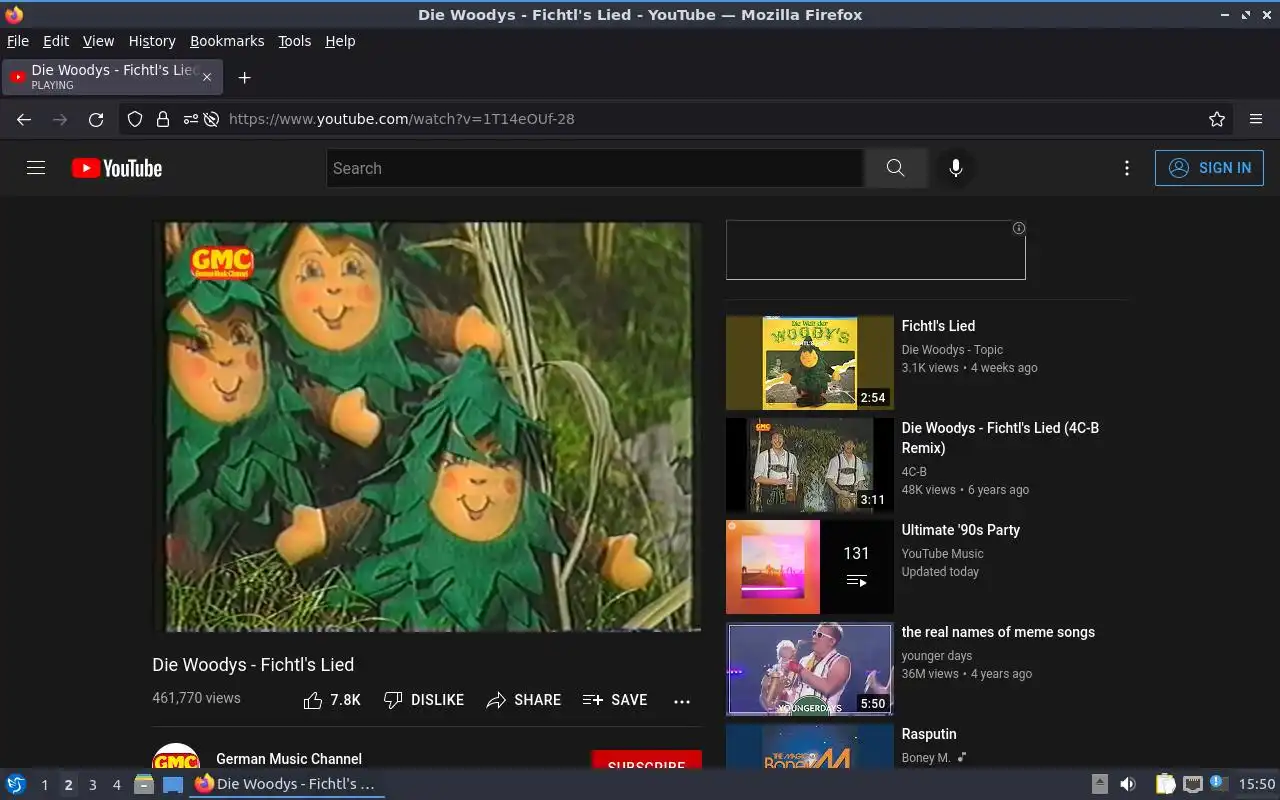Screen dimensions: 1280x800
Task: Click the Firefox taskbar window entry
Action: (x=287, y=784)
